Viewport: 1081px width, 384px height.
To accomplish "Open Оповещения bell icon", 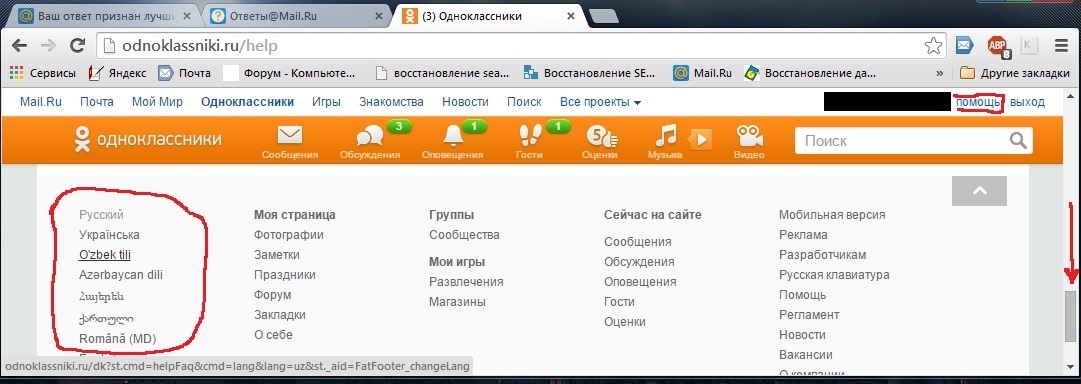I will click(452, 135).
